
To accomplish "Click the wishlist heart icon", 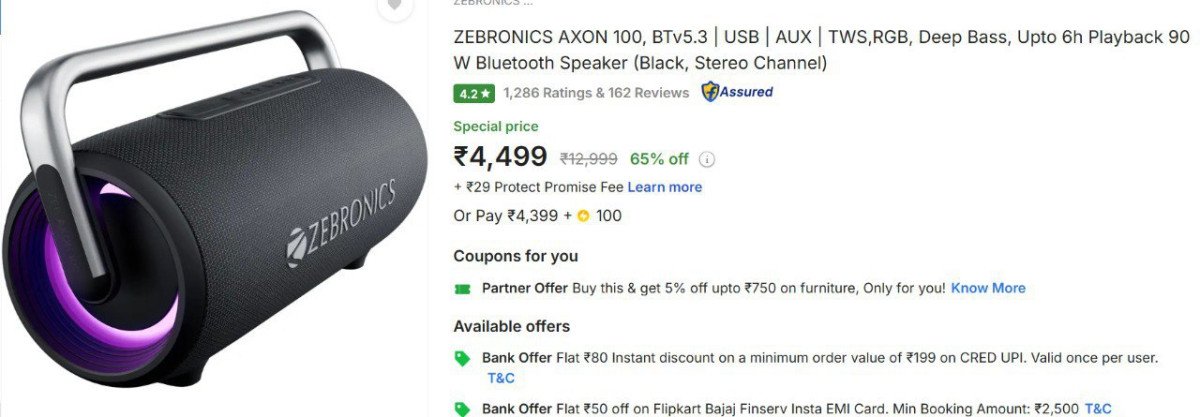I will pos(395,5).
